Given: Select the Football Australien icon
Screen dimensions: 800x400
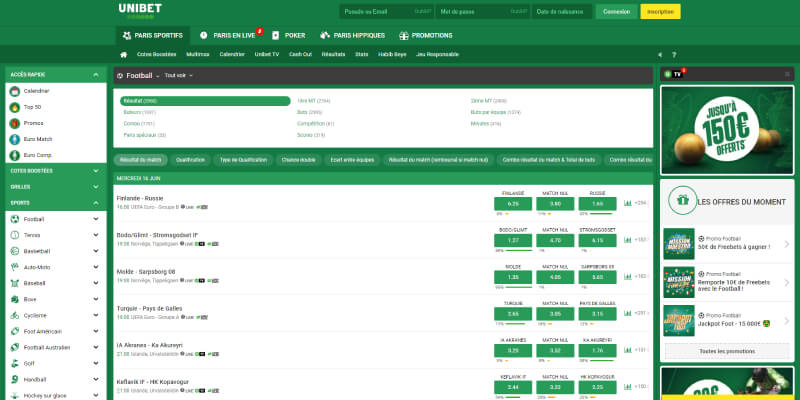Looking at the screenshot, I should (15, 347).
